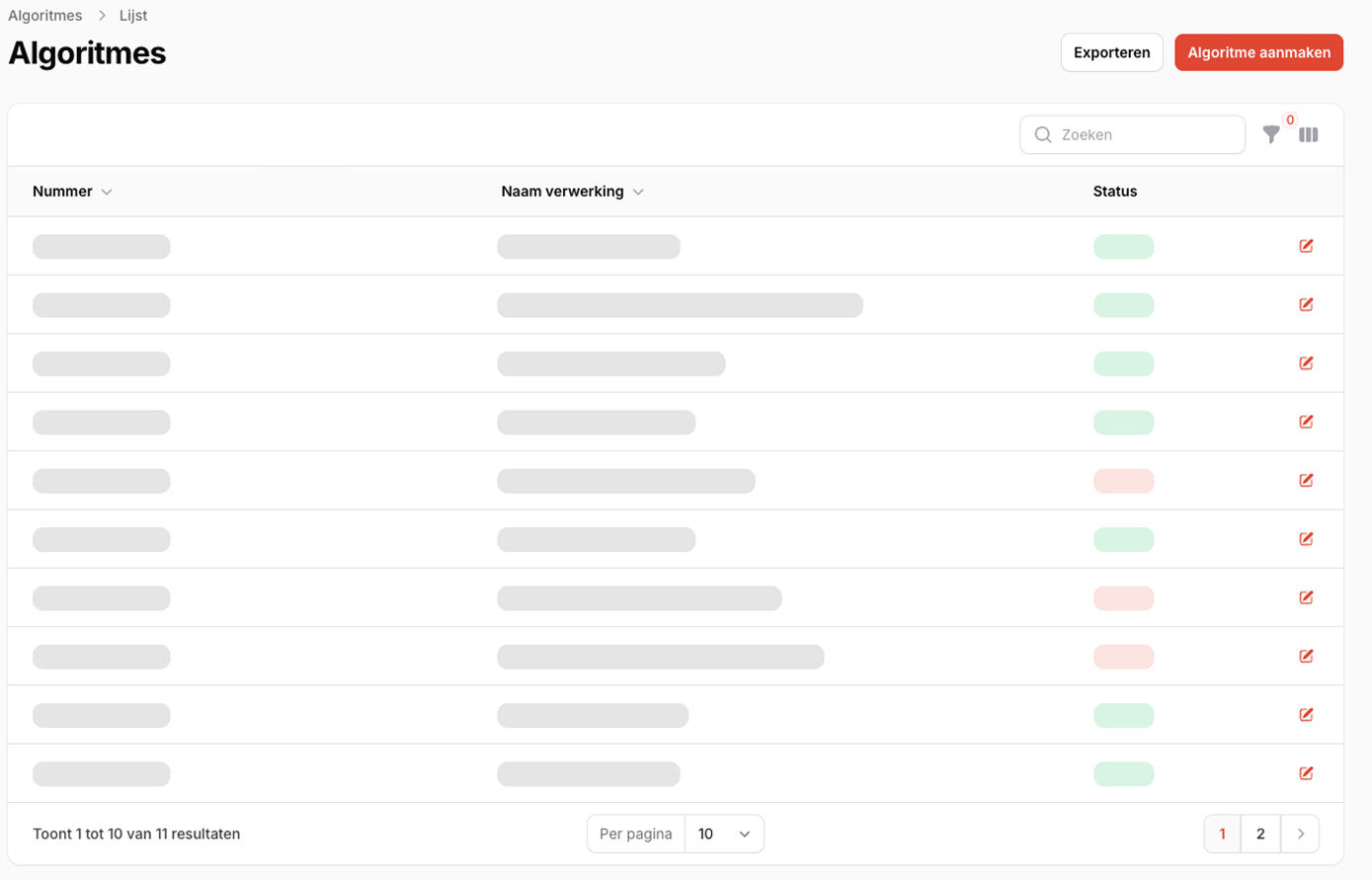The image size is (1372, 880).
Task: Click the Exporteren button
Action: 1111,52
